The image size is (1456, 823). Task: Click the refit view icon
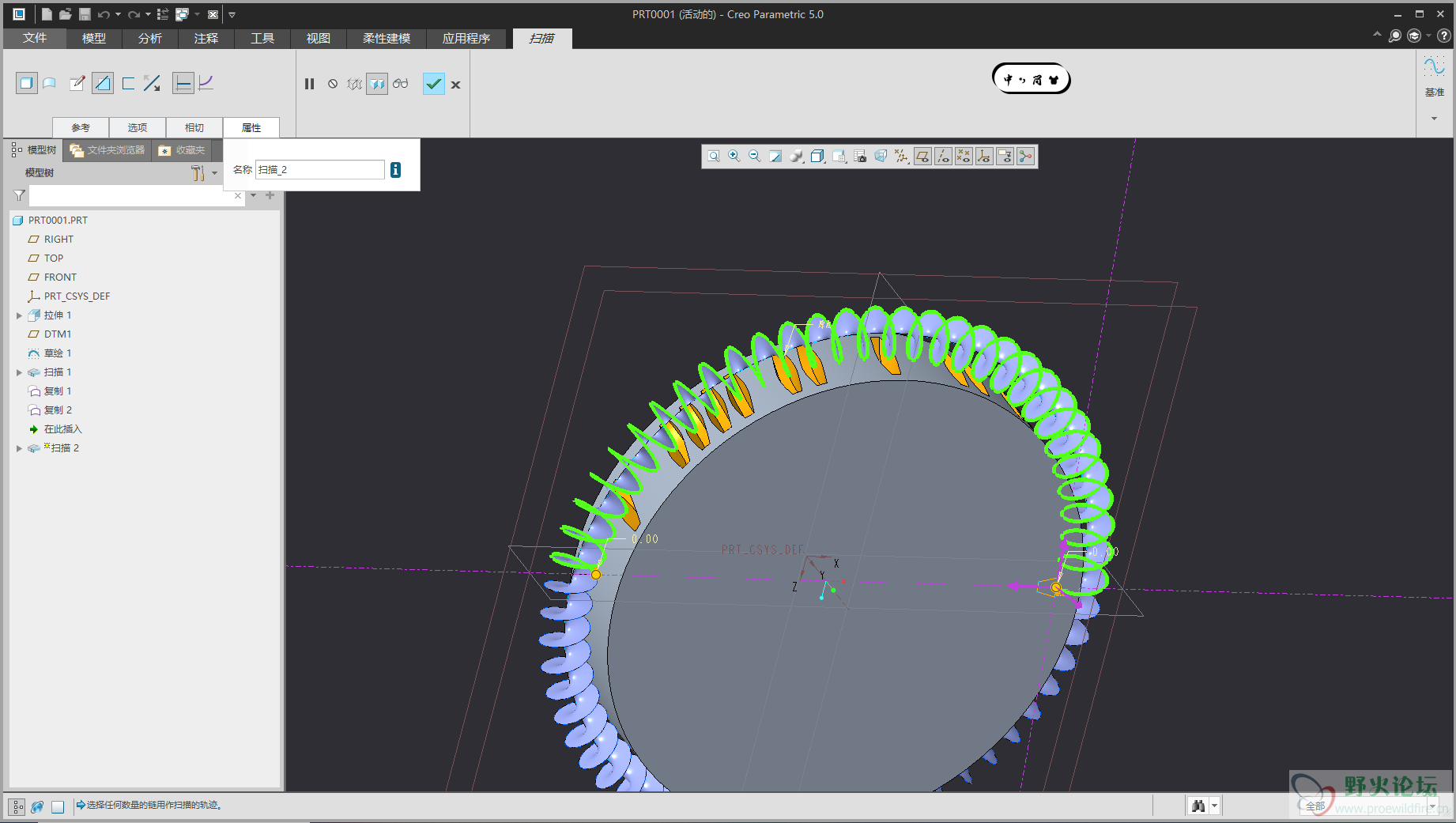tap(714, 157)
